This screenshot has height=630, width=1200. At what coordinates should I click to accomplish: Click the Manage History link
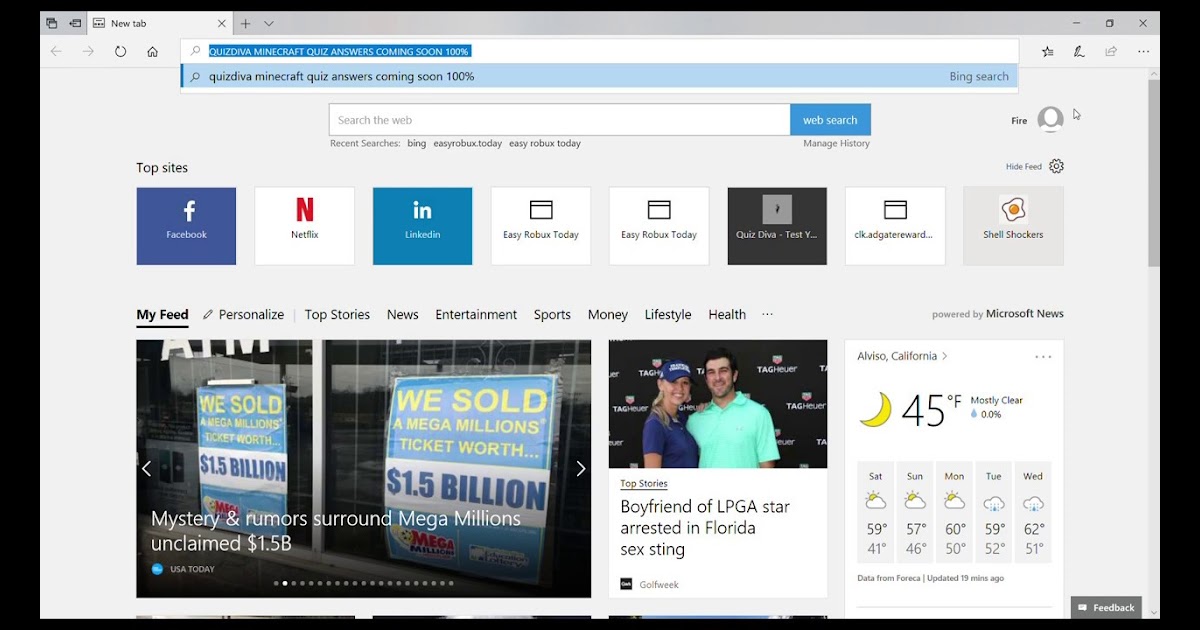coord(836,144)
